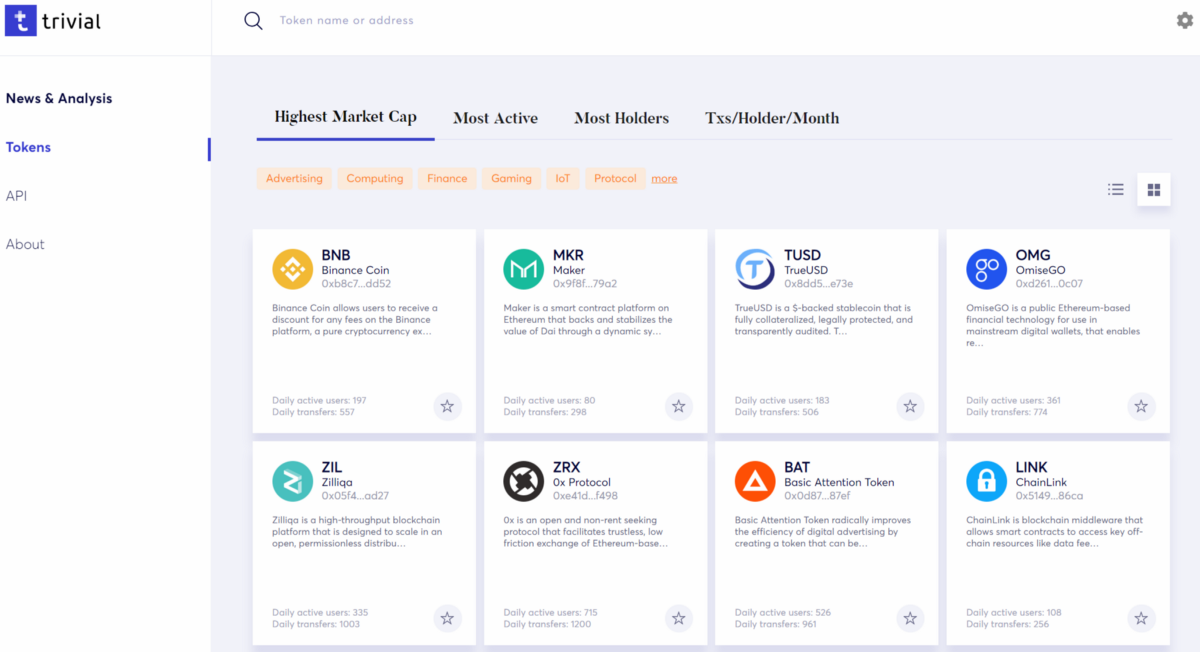Screen dimensions: 1200x652
Task: Open the OMG token title
Action: coord(1033,255)
